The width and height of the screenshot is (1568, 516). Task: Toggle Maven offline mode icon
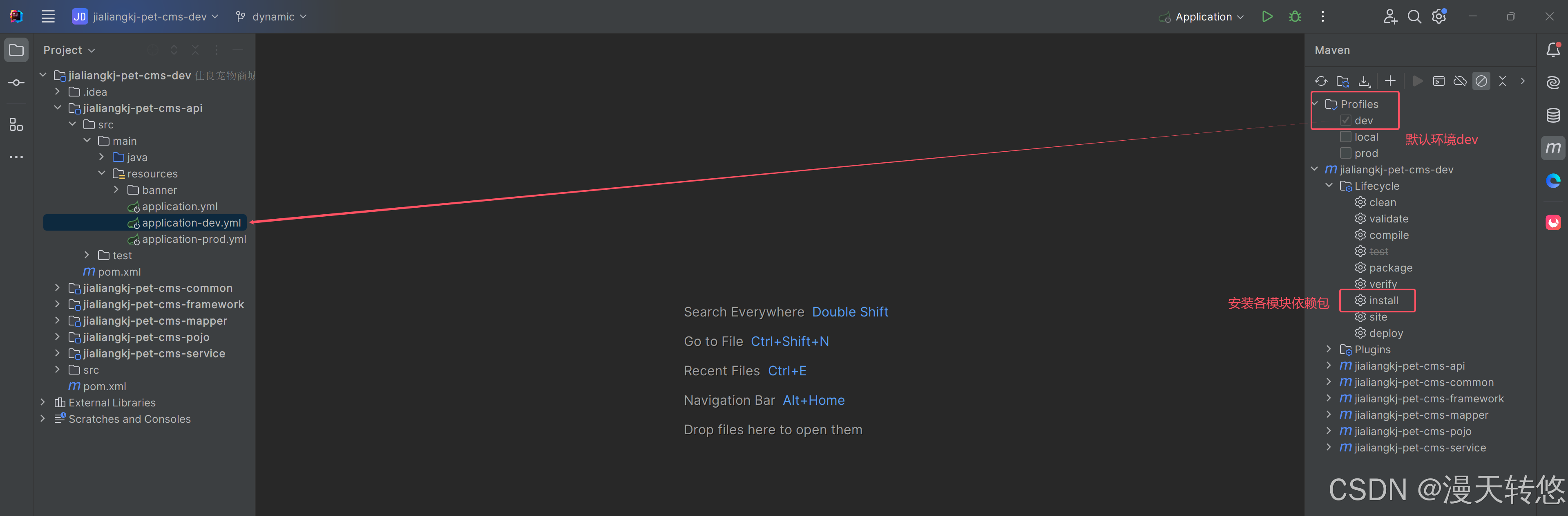coord(1460,81)
